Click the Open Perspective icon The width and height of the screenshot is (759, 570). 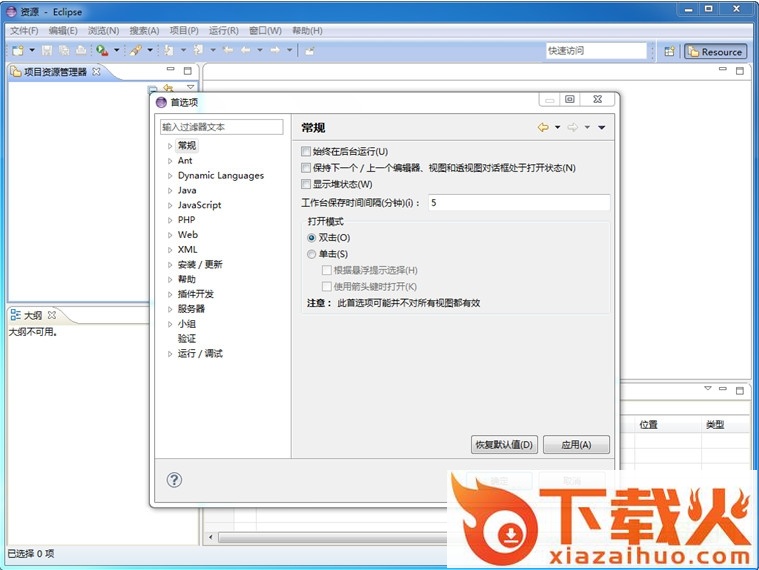point(669,51)
